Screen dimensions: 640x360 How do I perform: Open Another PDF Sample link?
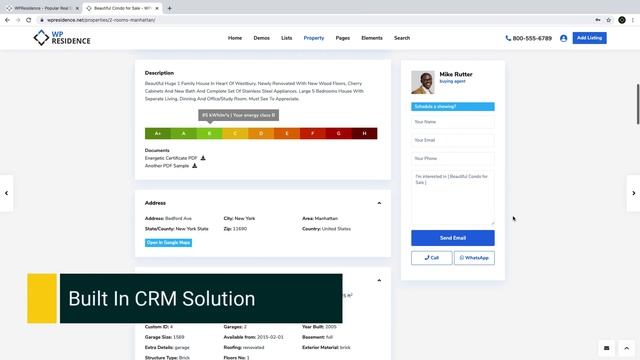point(167,166)
